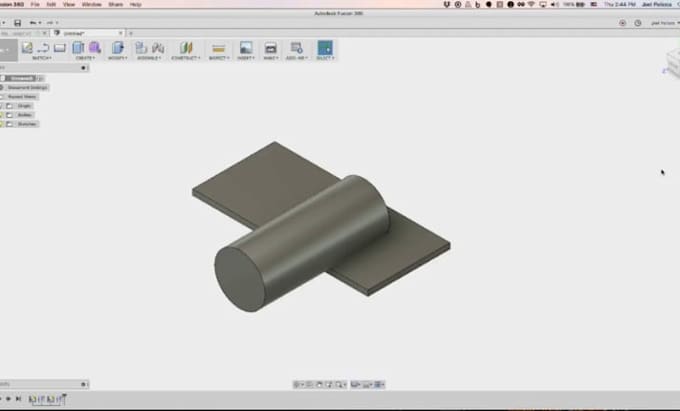Click the Wi-Fi icon in macOS menu bar
680x411 pixels.
531,4
